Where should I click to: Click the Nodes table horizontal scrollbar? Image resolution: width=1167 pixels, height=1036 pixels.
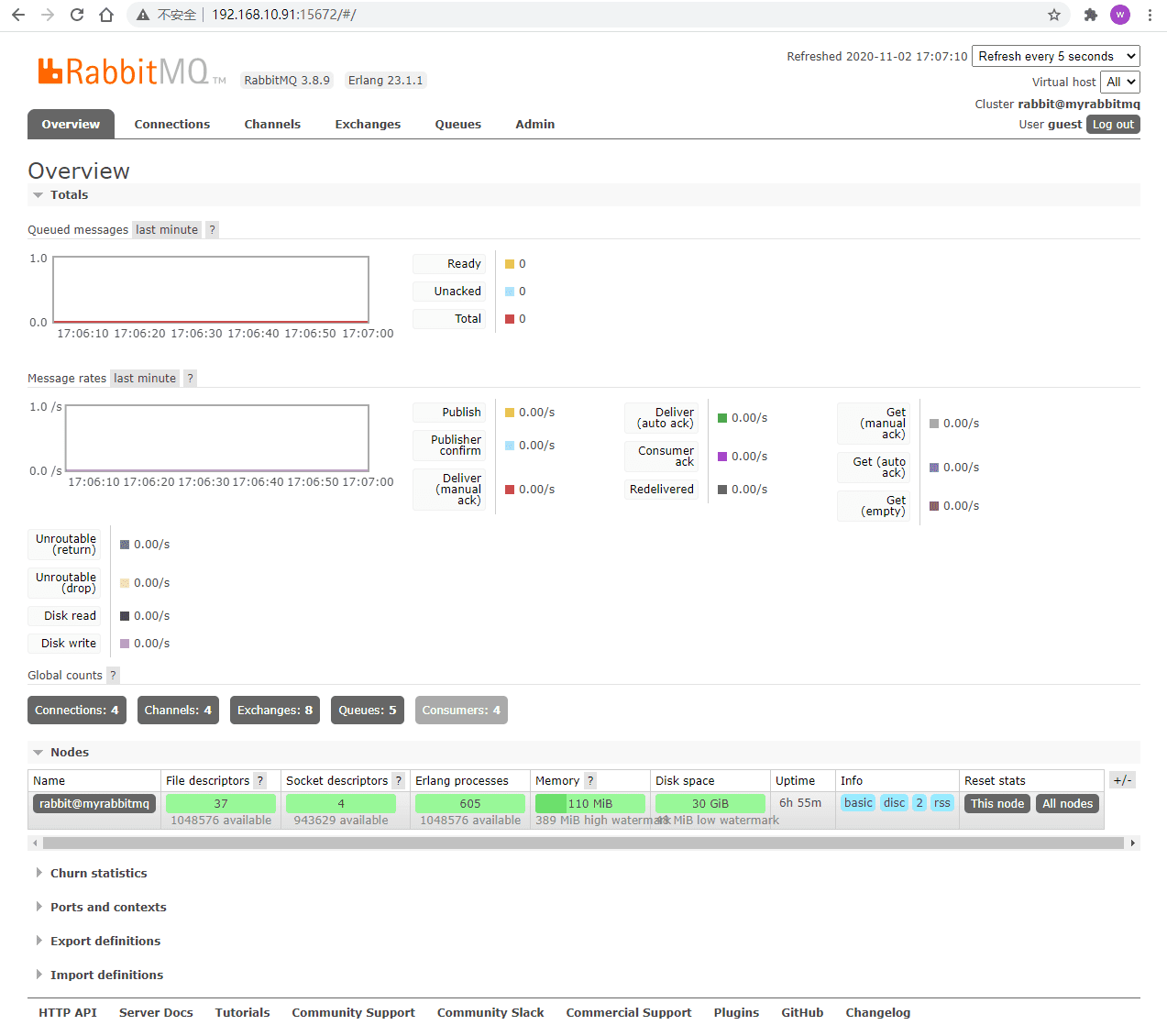583,843
